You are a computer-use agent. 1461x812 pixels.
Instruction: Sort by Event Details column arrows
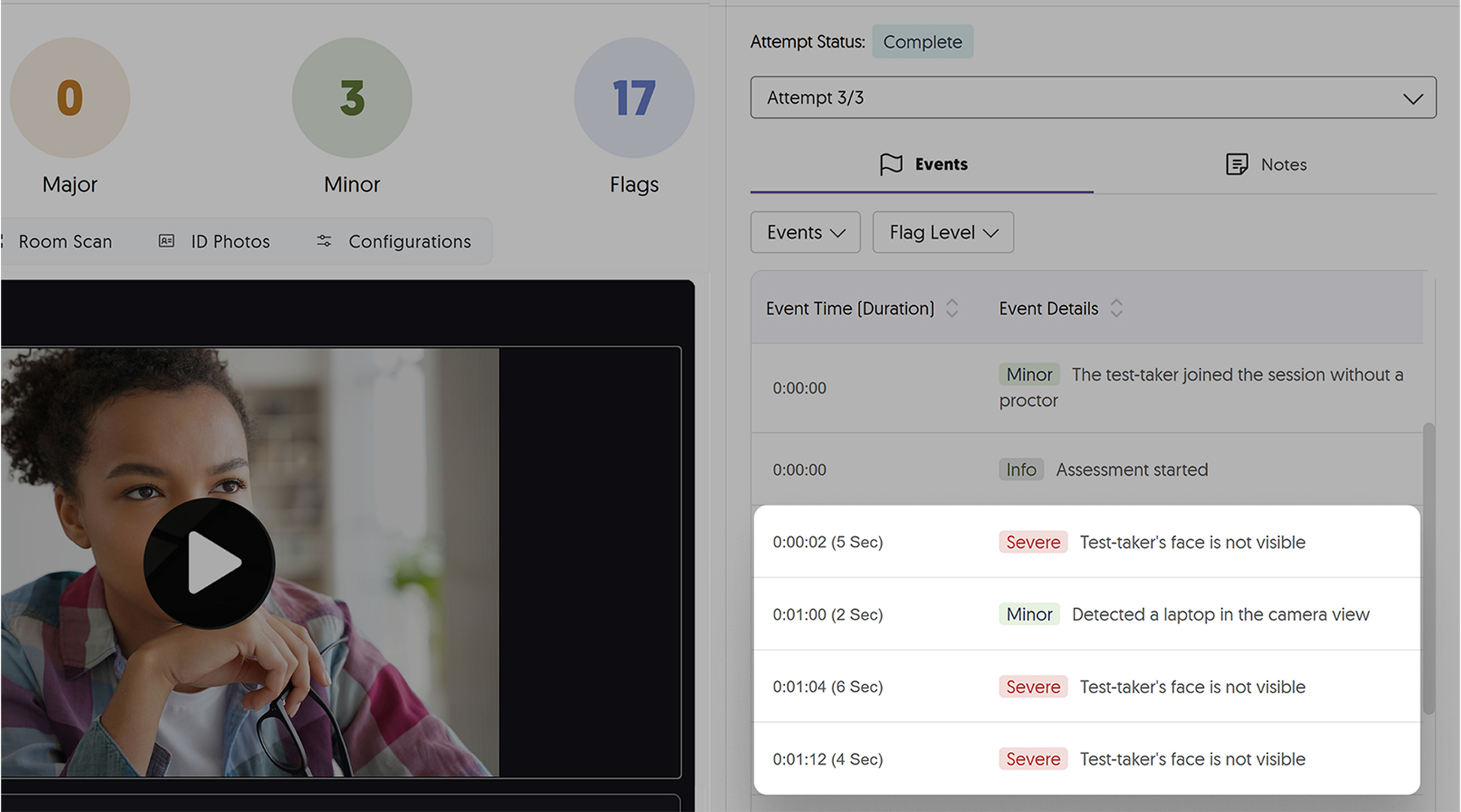(x=1117, y=308)
